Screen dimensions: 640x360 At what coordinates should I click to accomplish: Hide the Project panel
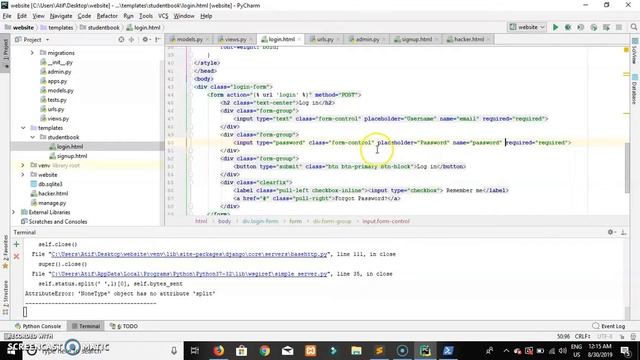[x=158, y=40]
